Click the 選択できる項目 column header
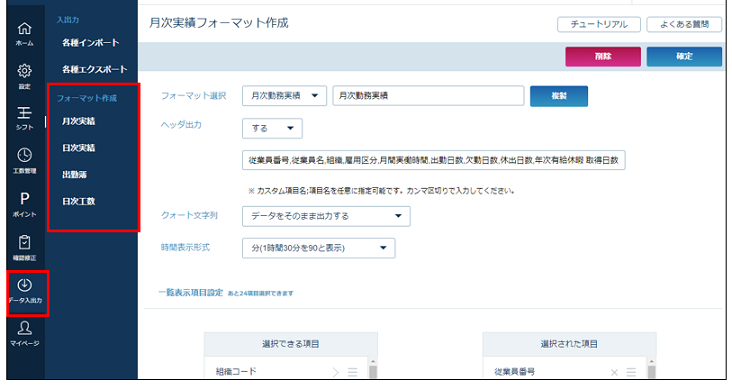This screenshot has height=390, width=732. [290, 344]
